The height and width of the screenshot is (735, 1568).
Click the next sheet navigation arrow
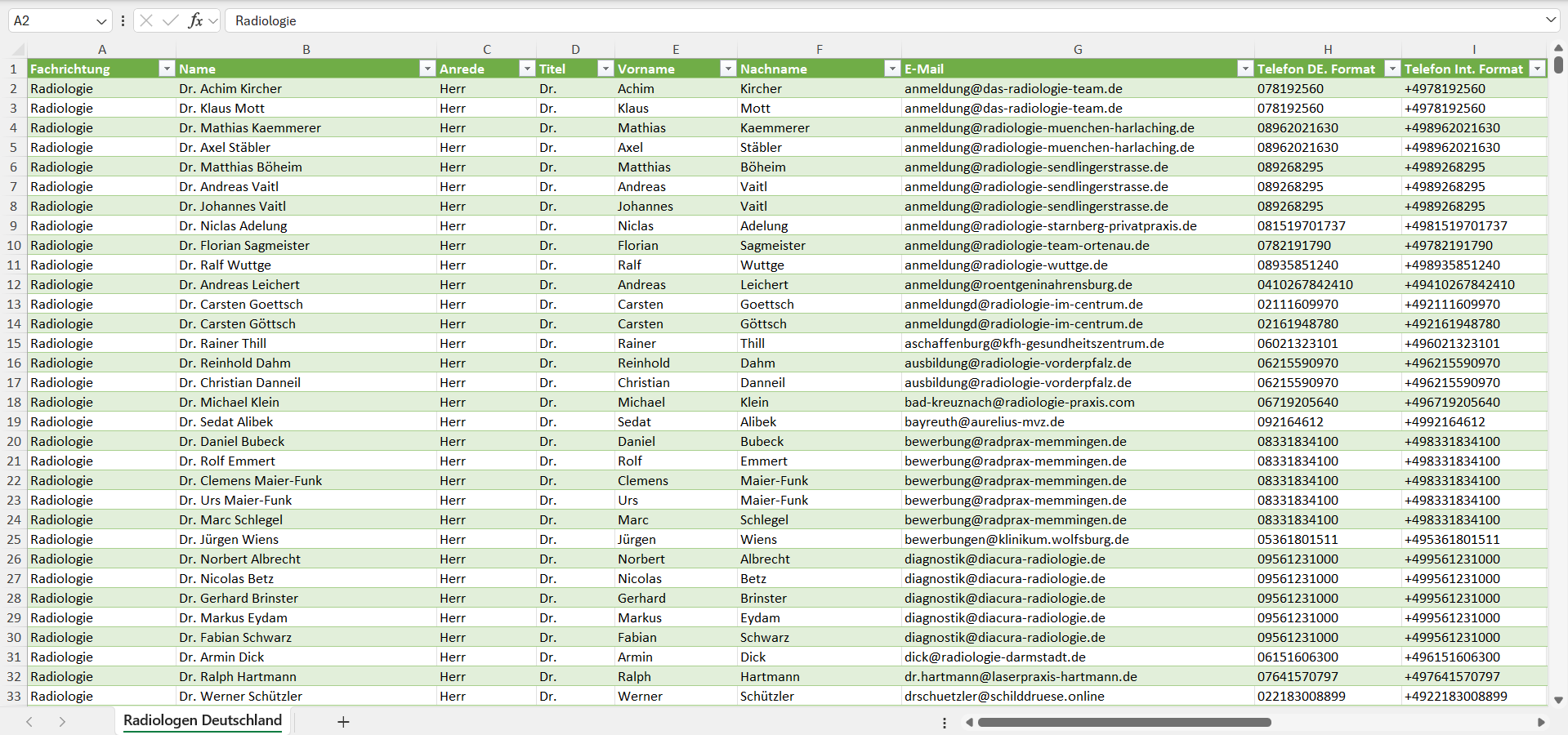62,722
